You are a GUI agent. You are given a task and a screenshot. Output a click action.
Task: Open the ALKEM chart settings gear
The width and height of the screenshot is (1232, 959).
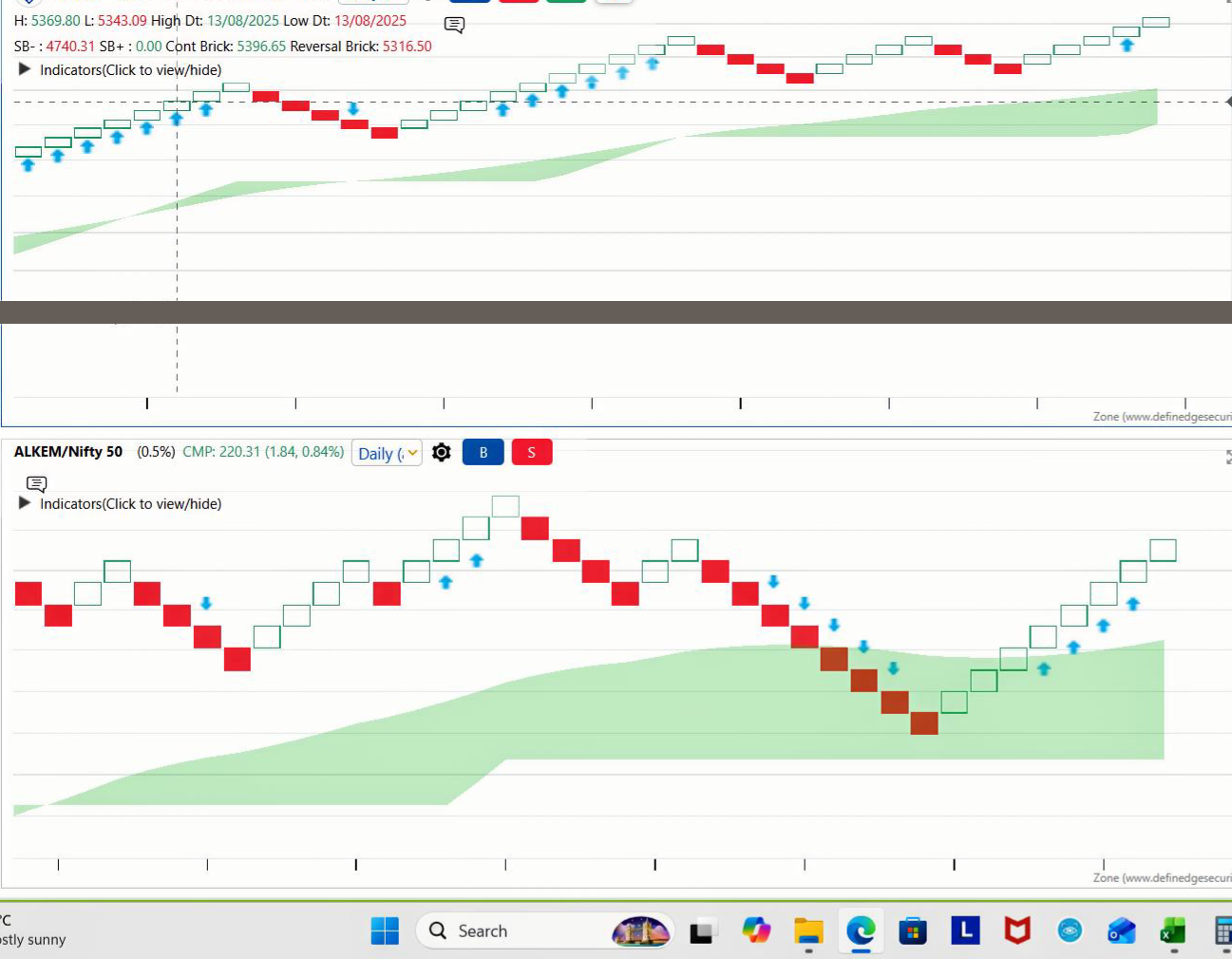pos(441,453)
